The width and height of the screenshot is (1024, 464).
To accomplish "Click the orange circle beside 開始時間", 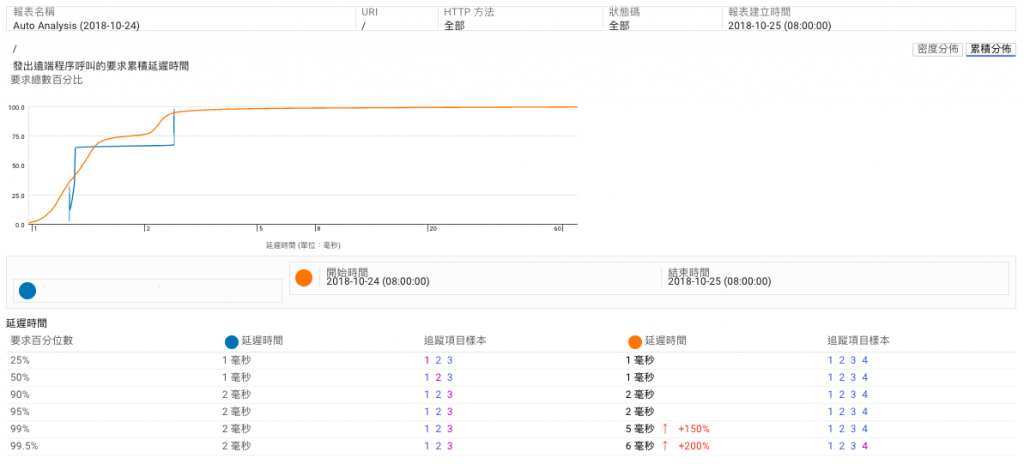I will click(x=304, y=278).
